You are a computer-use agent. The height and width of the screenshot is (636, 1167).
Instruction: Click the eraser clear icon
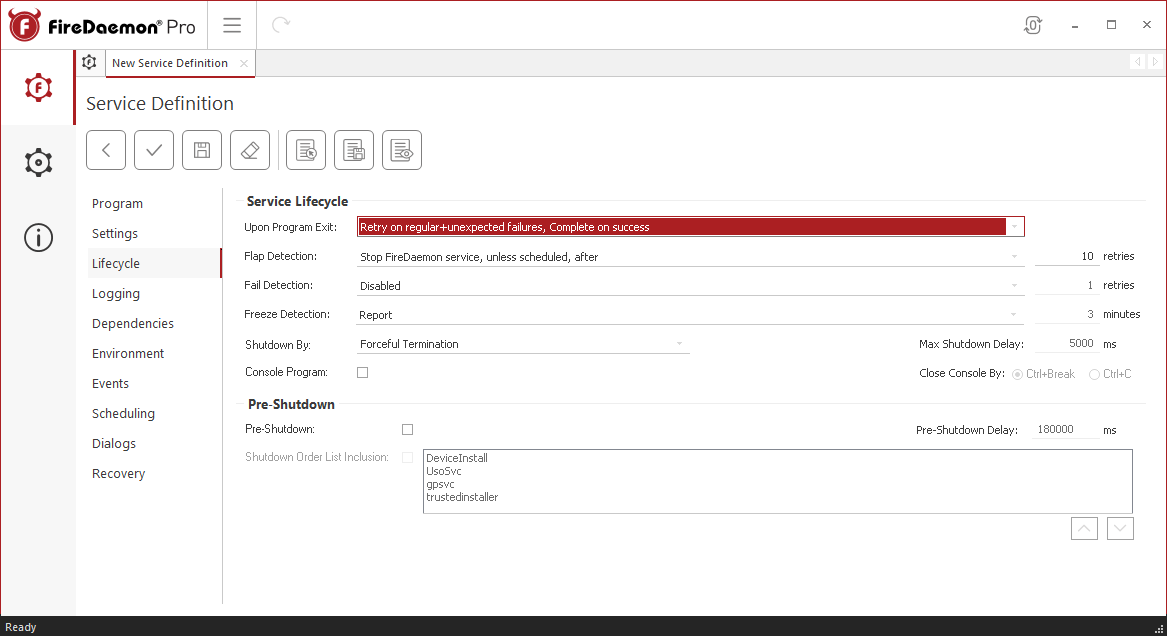coord(249,149)
